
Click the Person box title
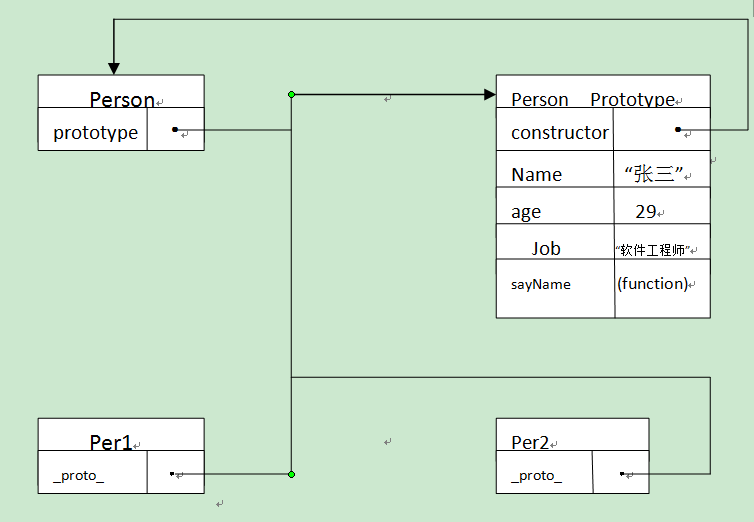pos(122,100)
